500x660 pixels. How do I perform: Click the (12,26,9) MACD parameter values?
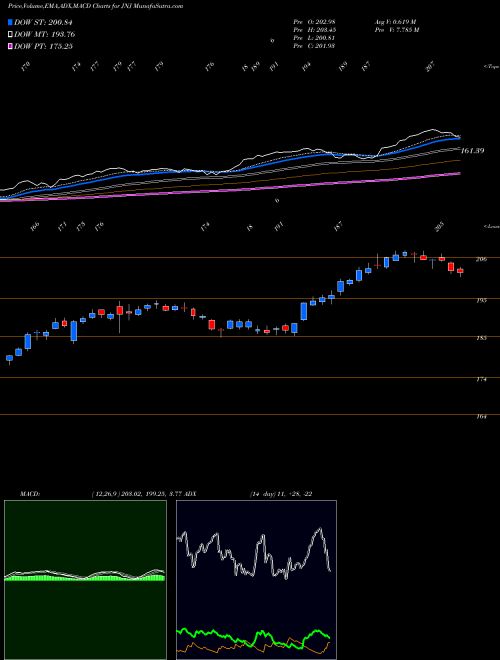(x=130, y=494)
